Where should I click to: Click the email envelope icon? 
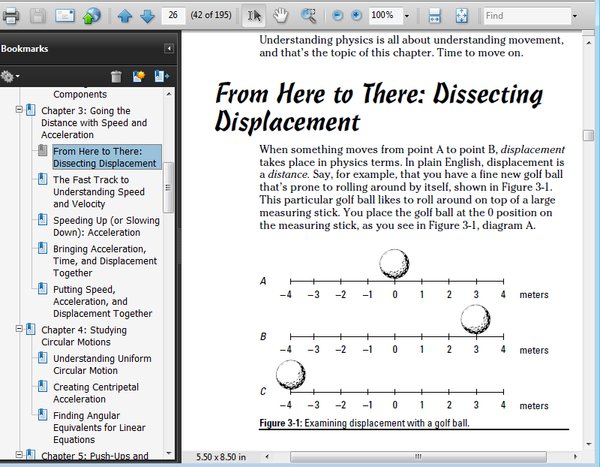65,16
